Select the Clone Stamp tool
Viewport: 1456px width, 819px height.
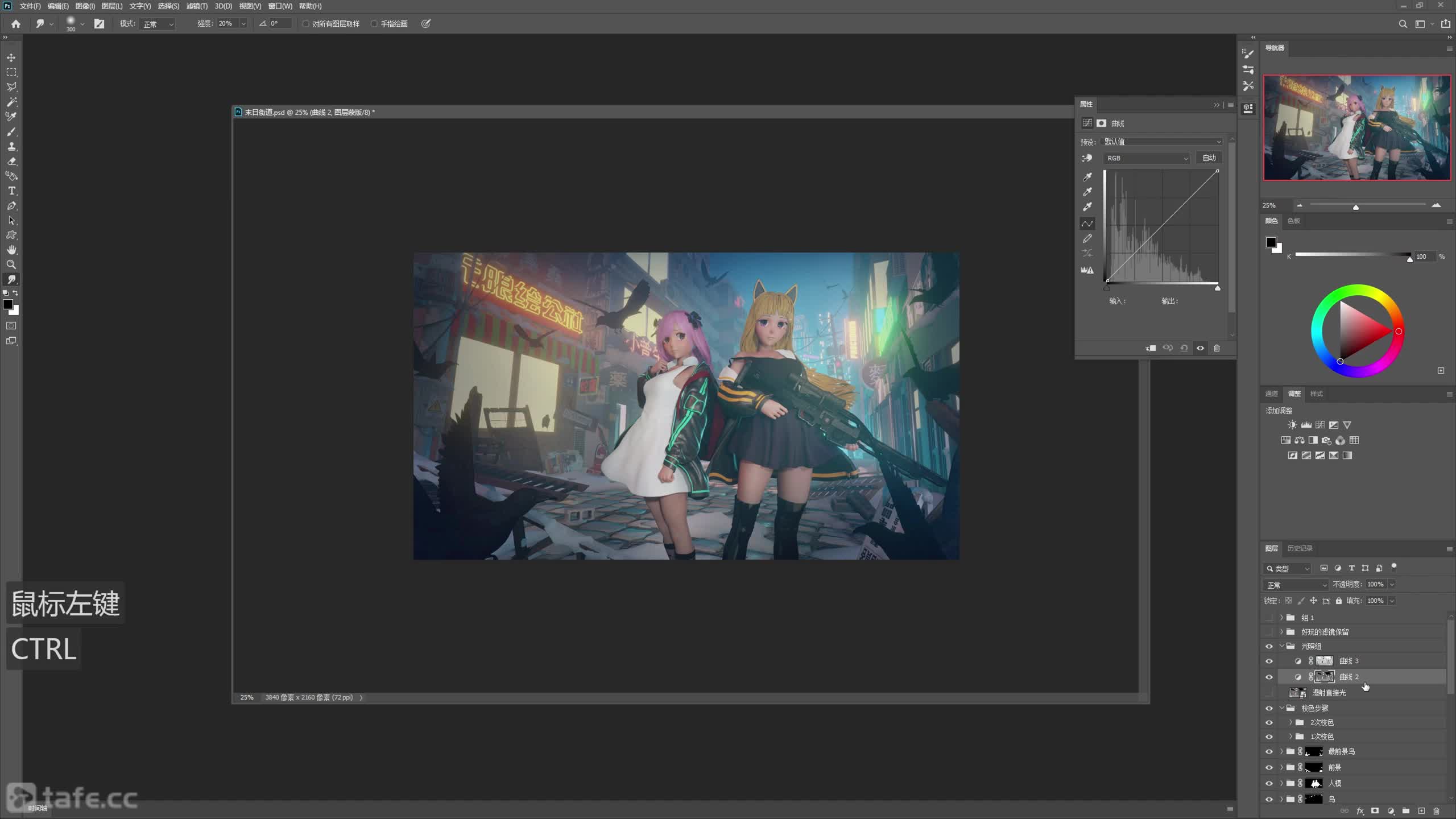coord(11,146)
